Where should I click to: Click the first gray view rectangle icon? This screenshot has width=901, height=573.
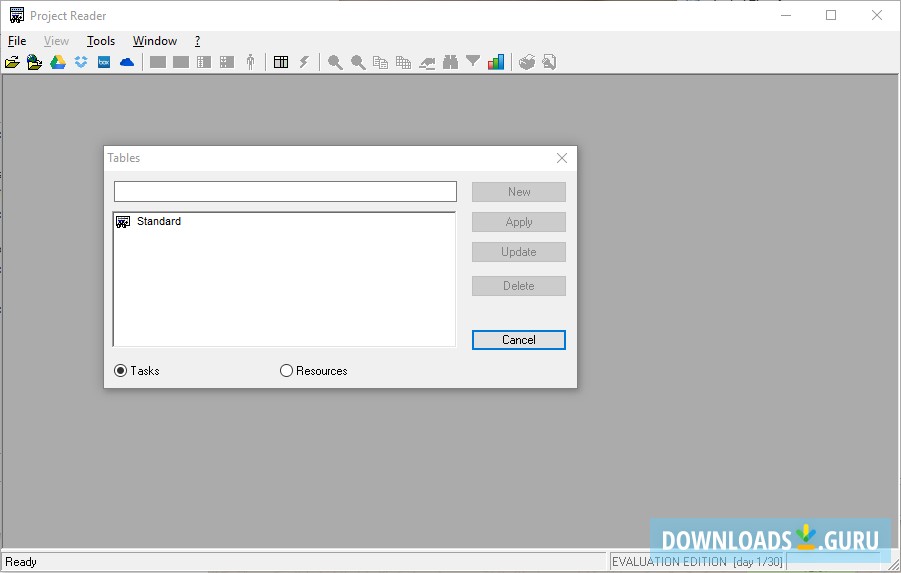157,62
